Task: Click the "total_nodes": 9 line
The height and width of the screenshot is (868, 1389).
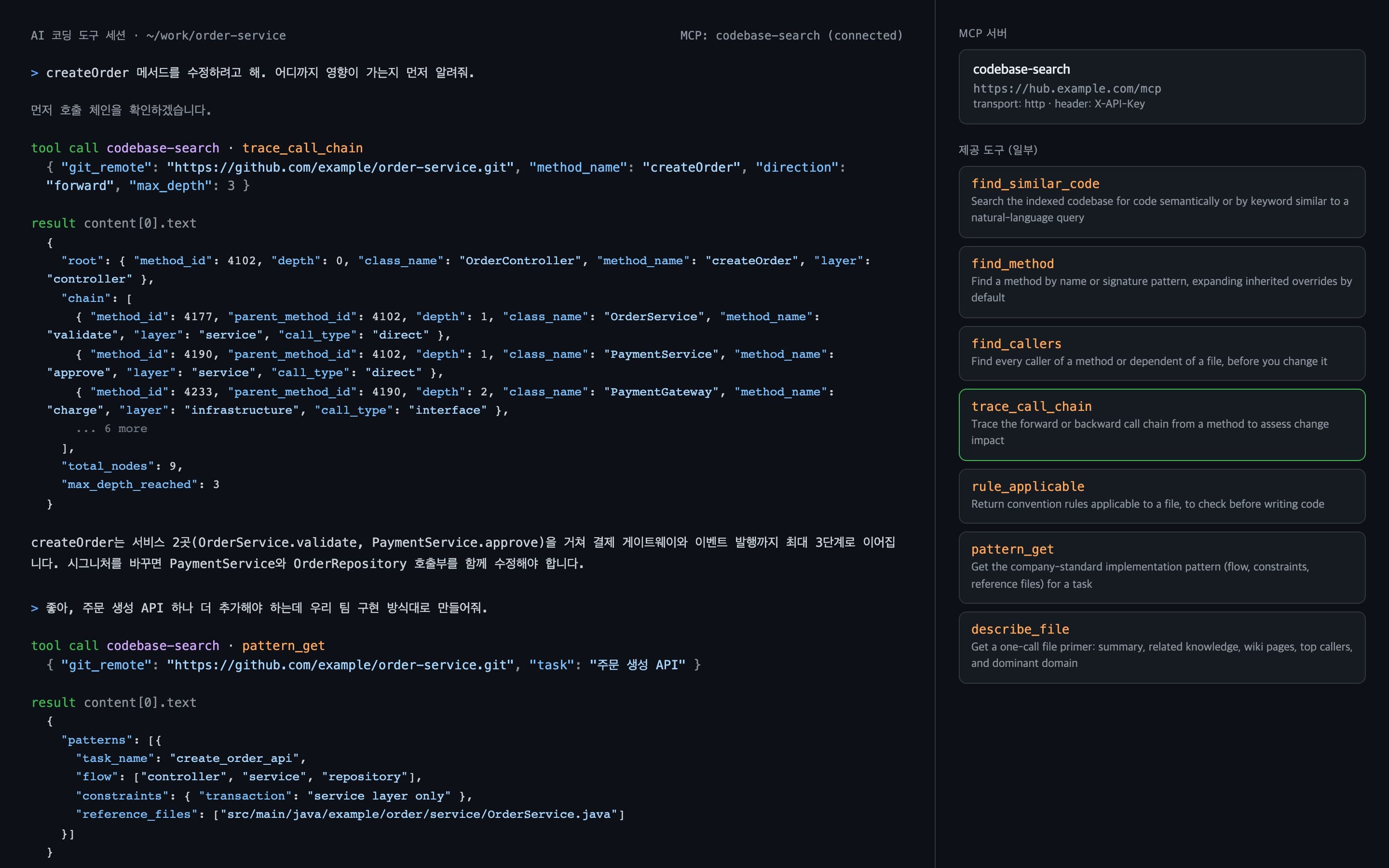Action: 122,466
